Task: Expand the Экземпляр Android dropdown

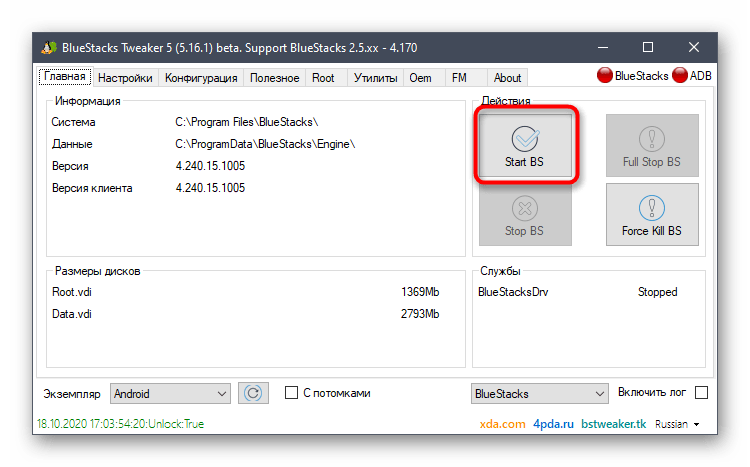Action: pos(170,394)
